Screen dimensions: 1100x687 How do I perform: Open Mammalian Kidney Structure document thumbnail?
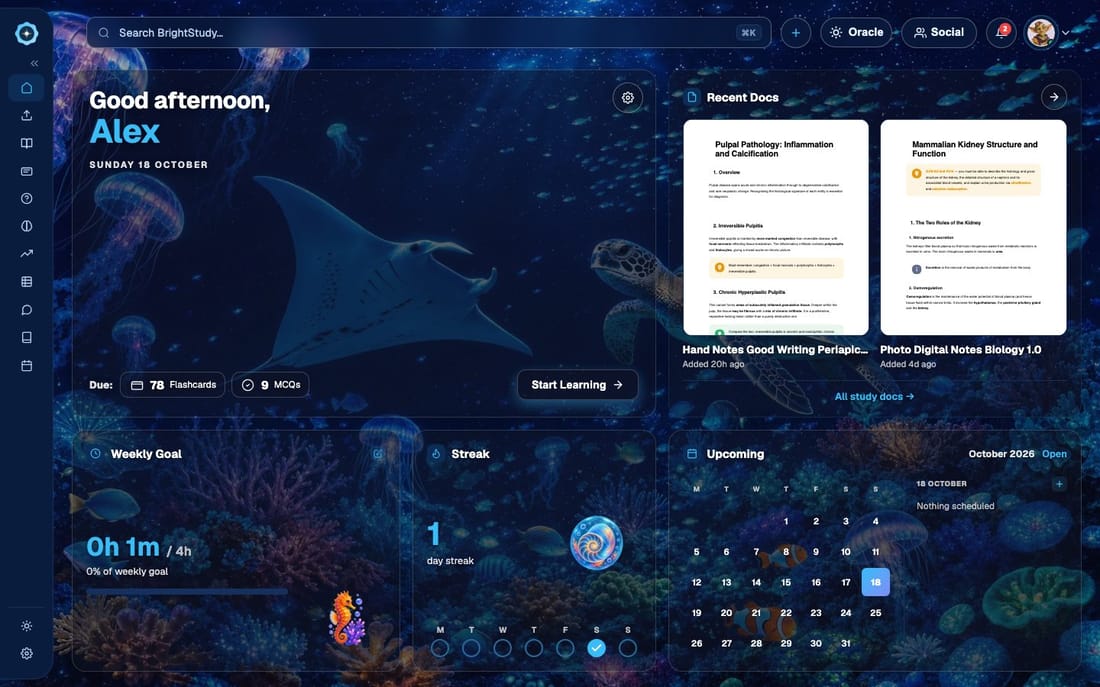click(x=973, y=227)
